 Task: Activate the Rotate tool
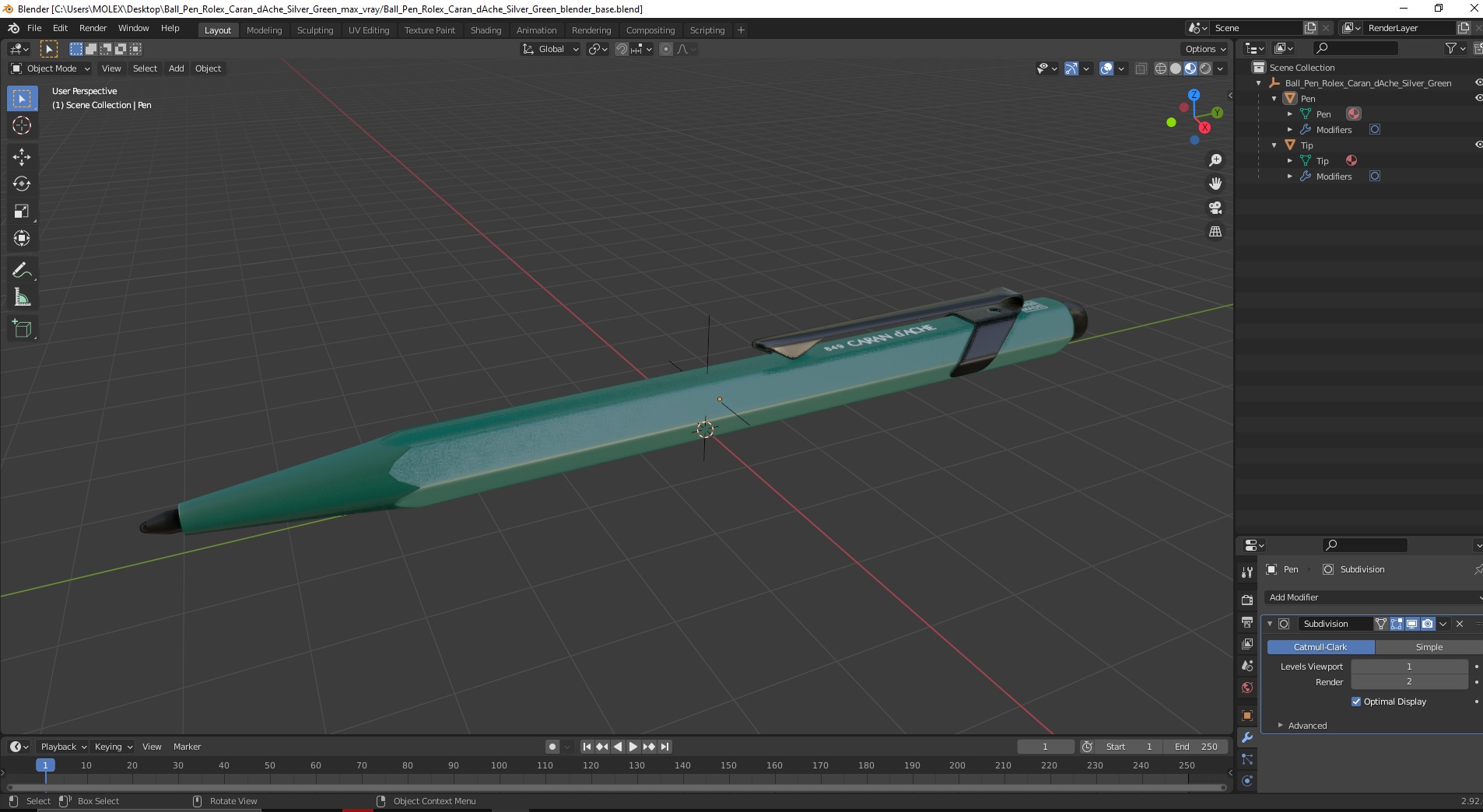click(x=22, y=184)
